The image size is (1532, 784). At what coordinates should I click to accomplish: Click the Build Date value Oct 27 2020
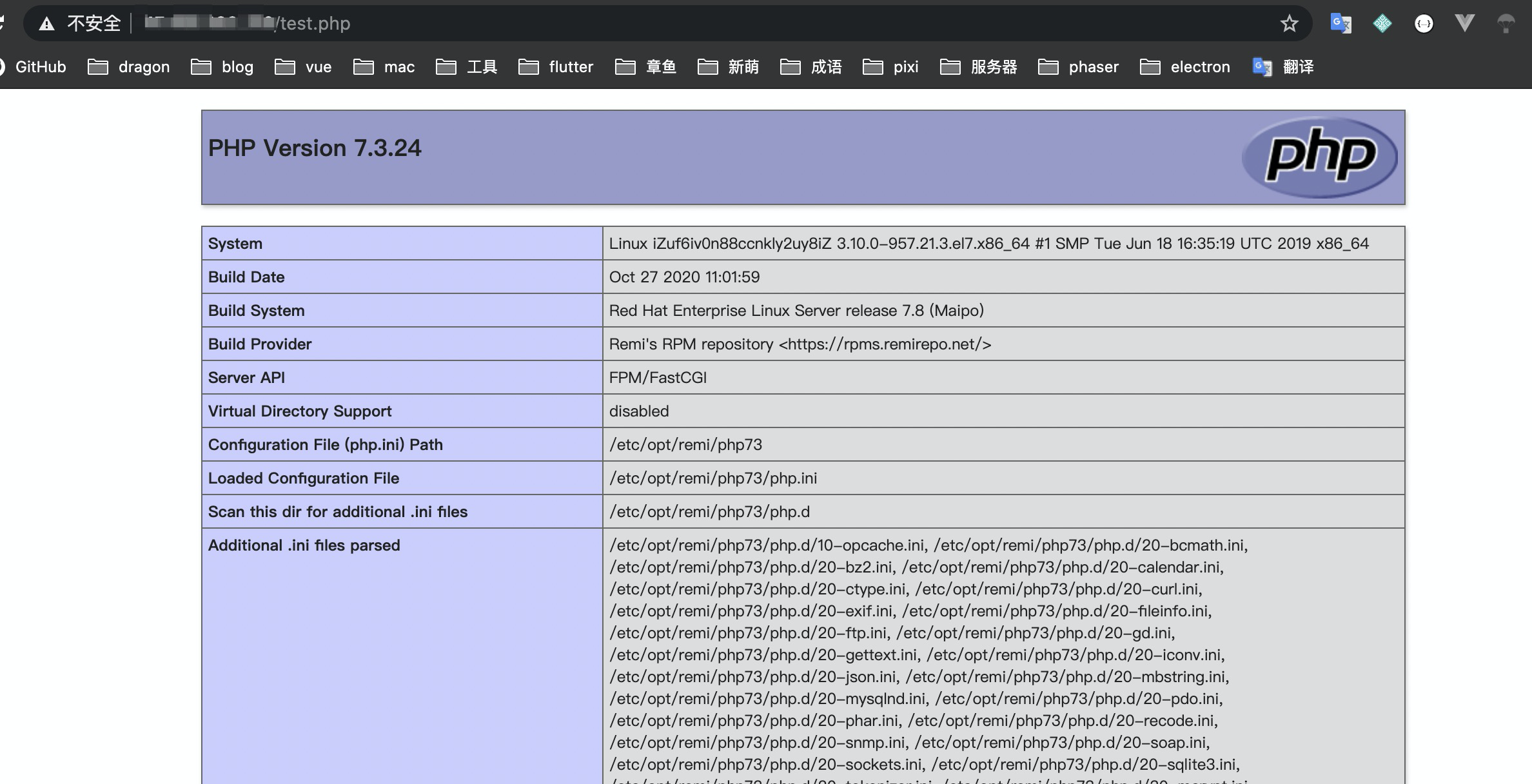[x=684, y=277]
